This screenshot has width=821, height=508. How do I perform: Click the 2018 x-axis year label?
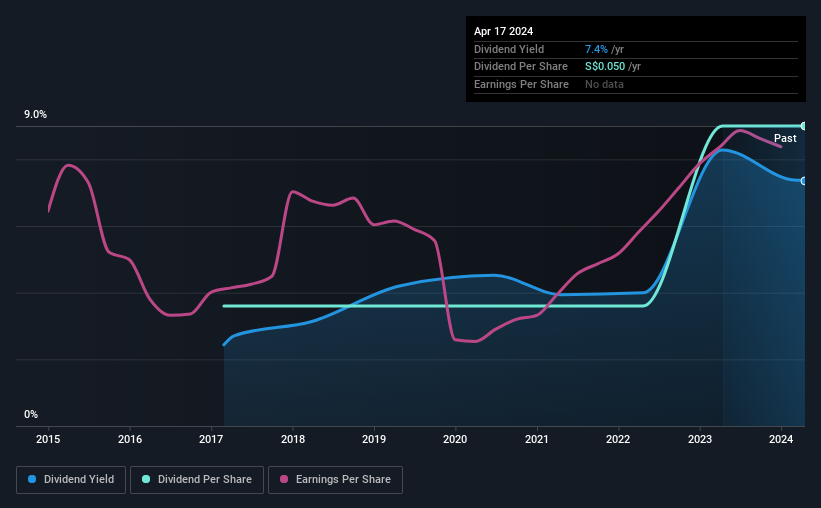click(x=293, y=439)
